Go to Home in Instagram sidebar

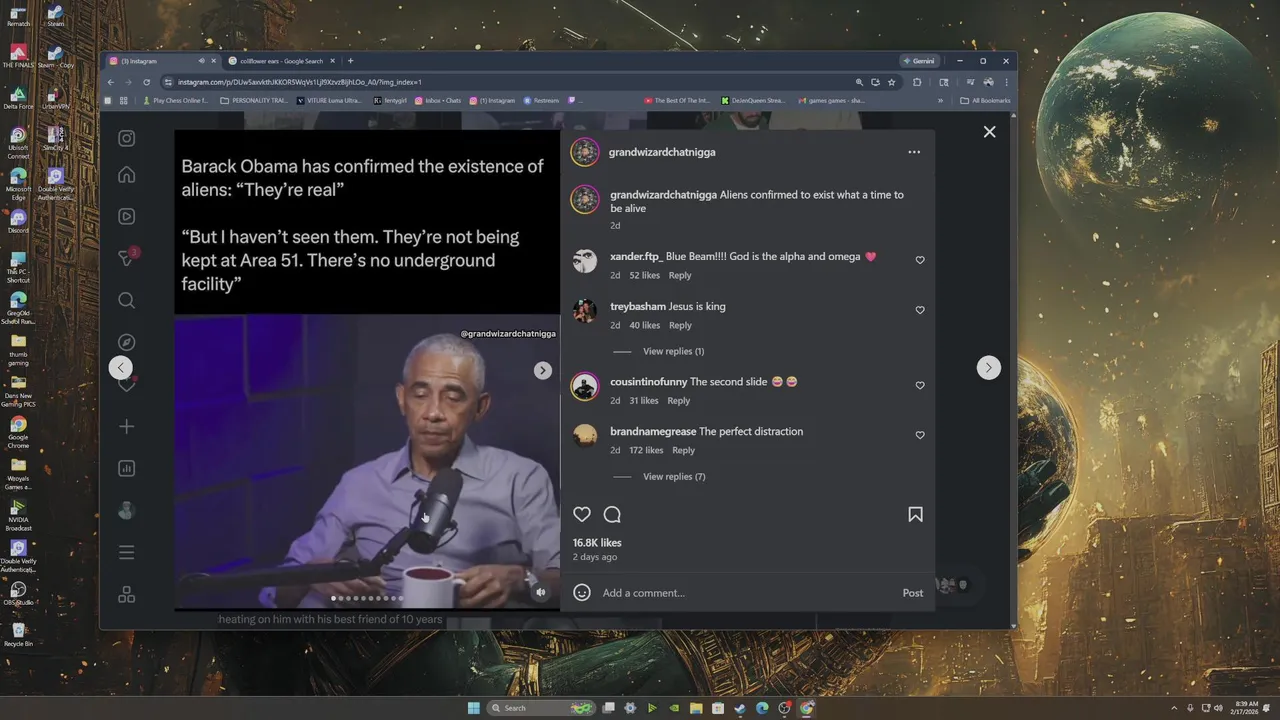pyautogui.click(x=127, y=175)
